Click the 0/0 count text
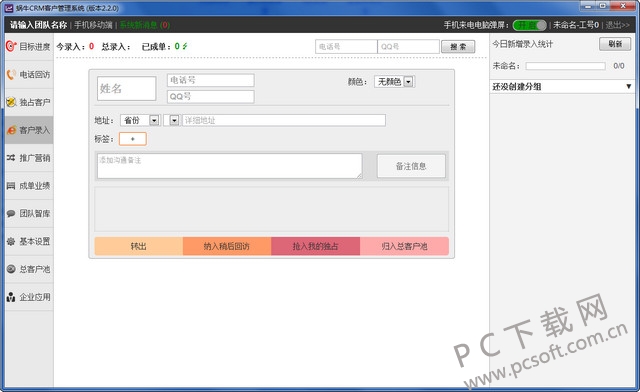 click(x=619, y=66)
